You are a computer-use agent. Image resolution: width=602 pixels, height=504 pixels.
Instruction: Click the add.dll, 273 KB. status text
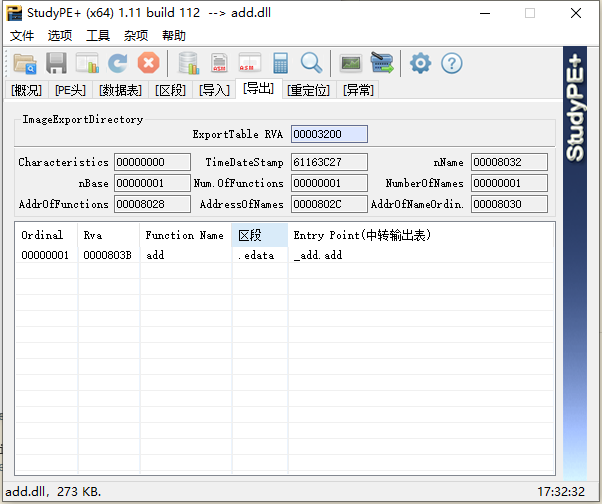[x=53, y=491]
